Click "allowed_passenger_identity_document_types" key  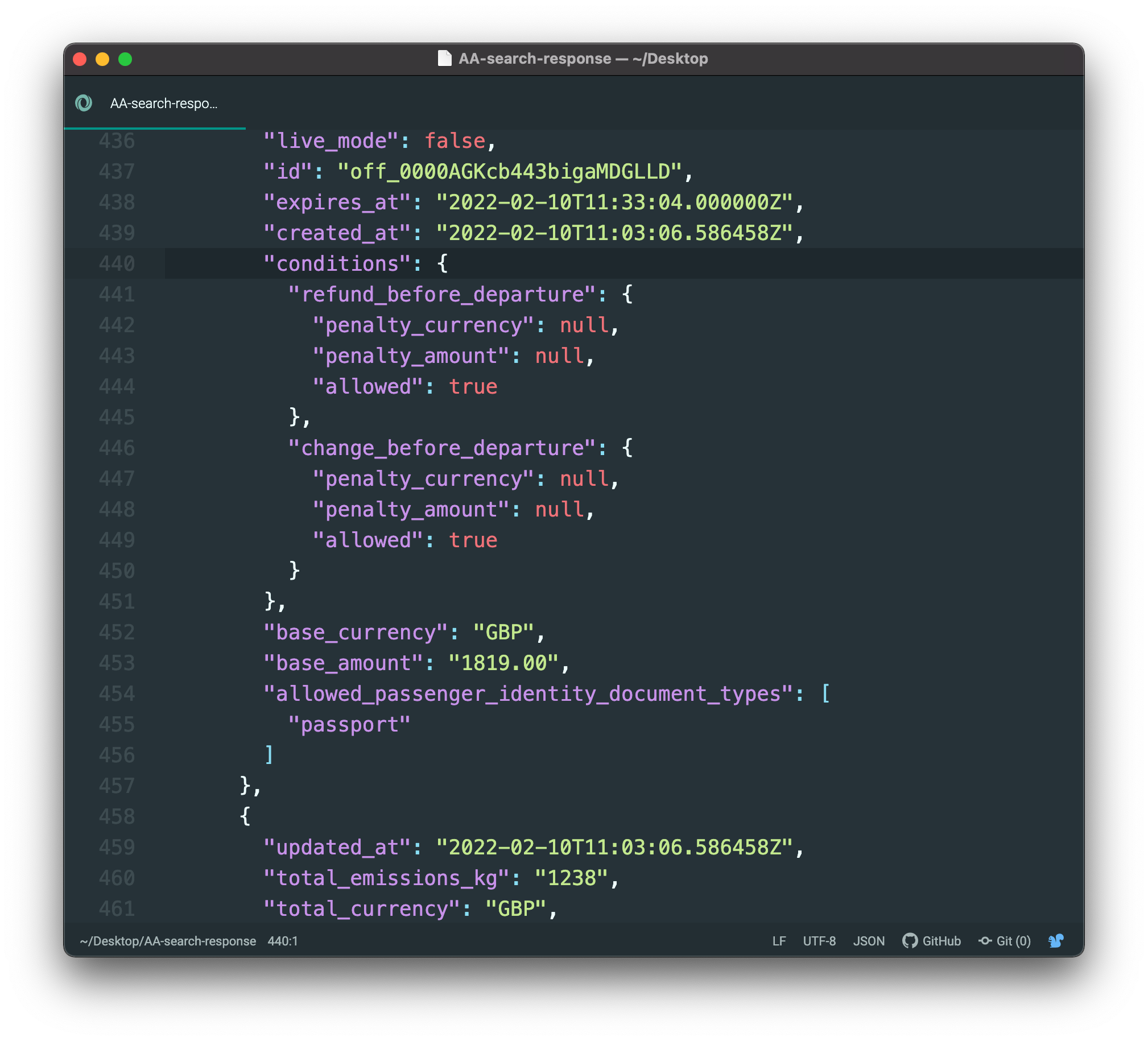coord(528,694)
